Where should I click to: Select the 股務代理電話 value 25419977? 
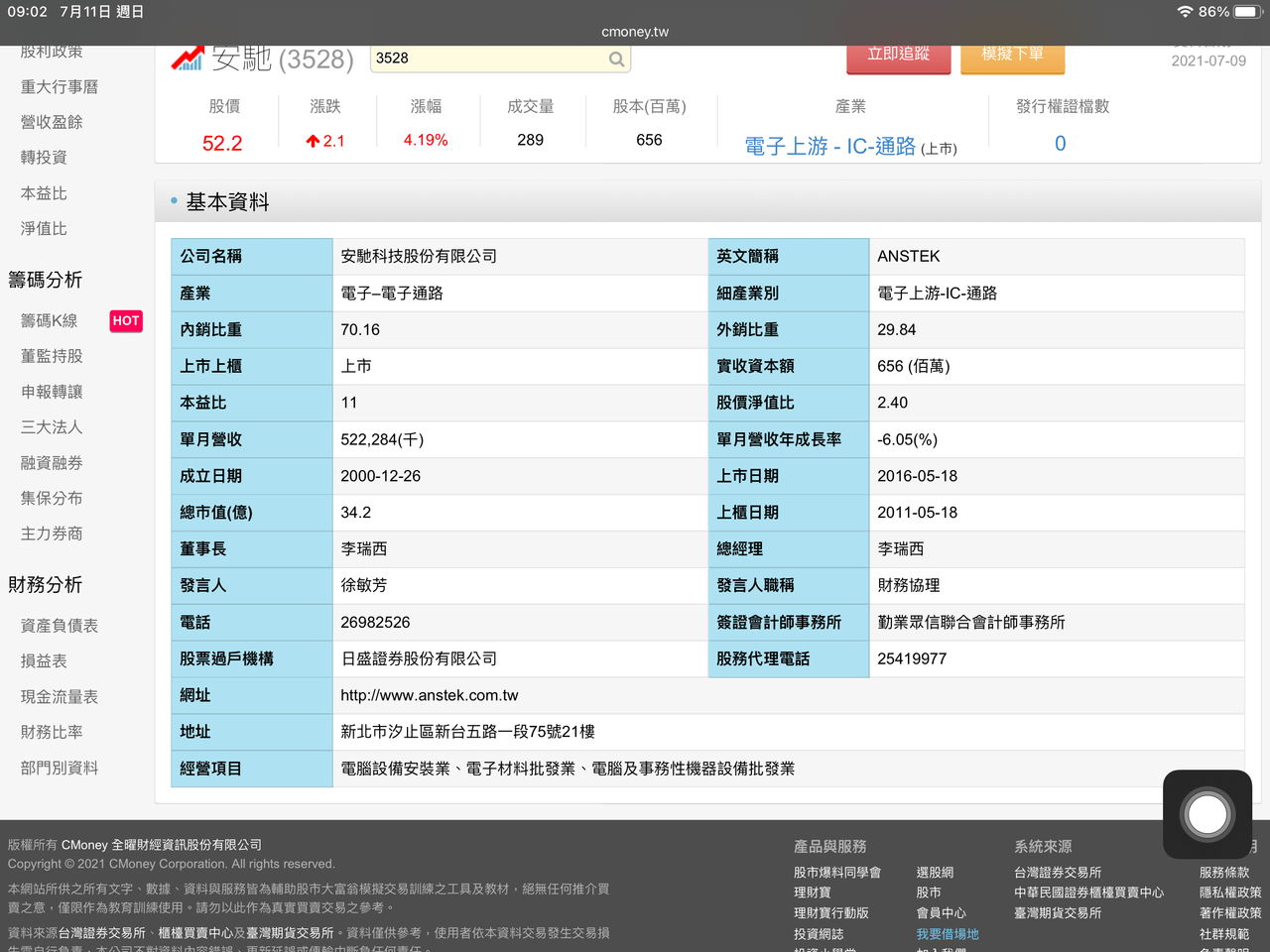[912, 659]
